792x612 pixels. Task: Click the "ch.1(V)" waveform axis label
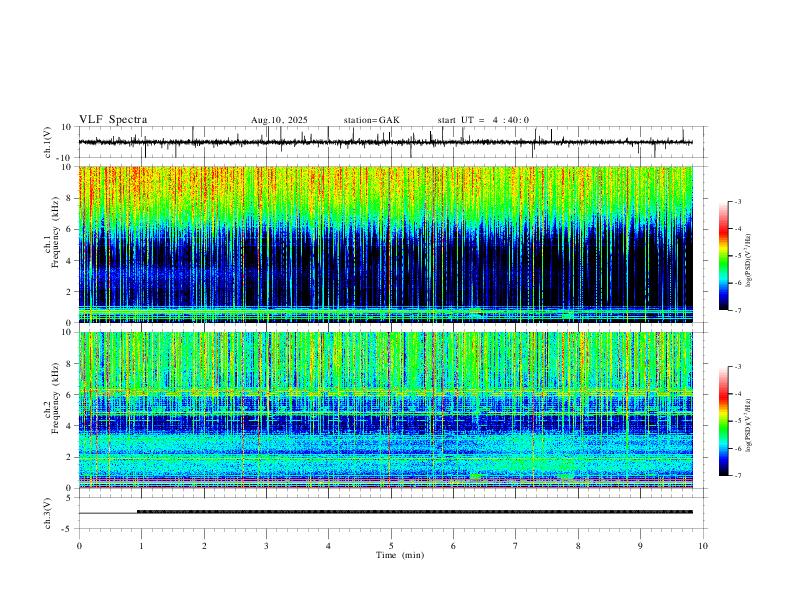48,142
